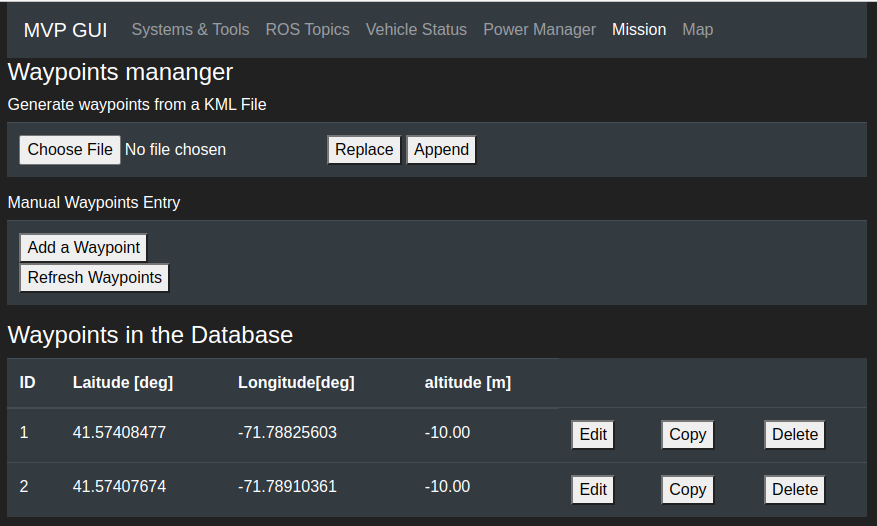877x526 pixels.
Task: Click the Replace button
Action: (x=364, y=150)
